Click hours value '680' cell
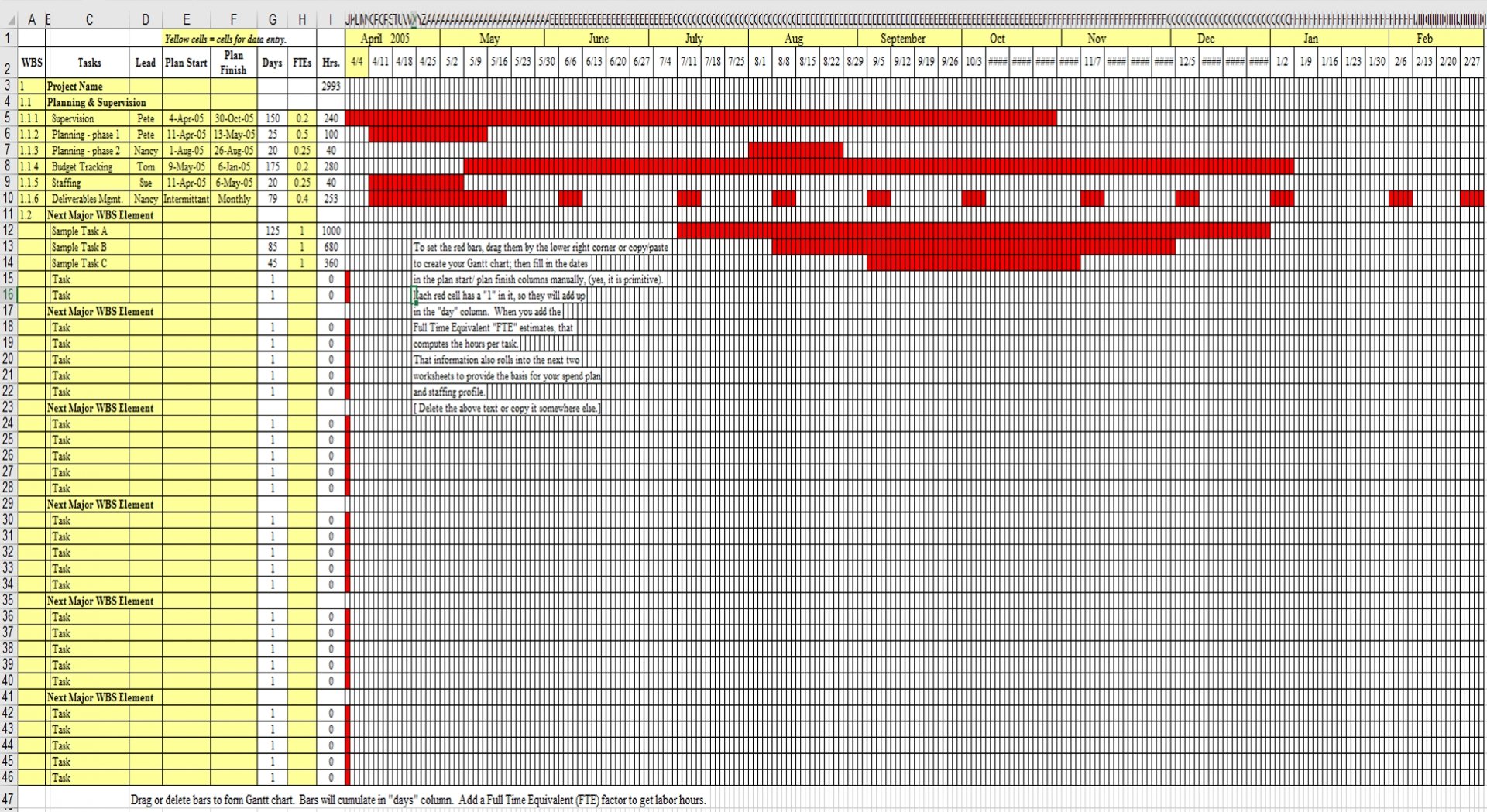This screenshot has width=1487, height=812. coord(331,247)
